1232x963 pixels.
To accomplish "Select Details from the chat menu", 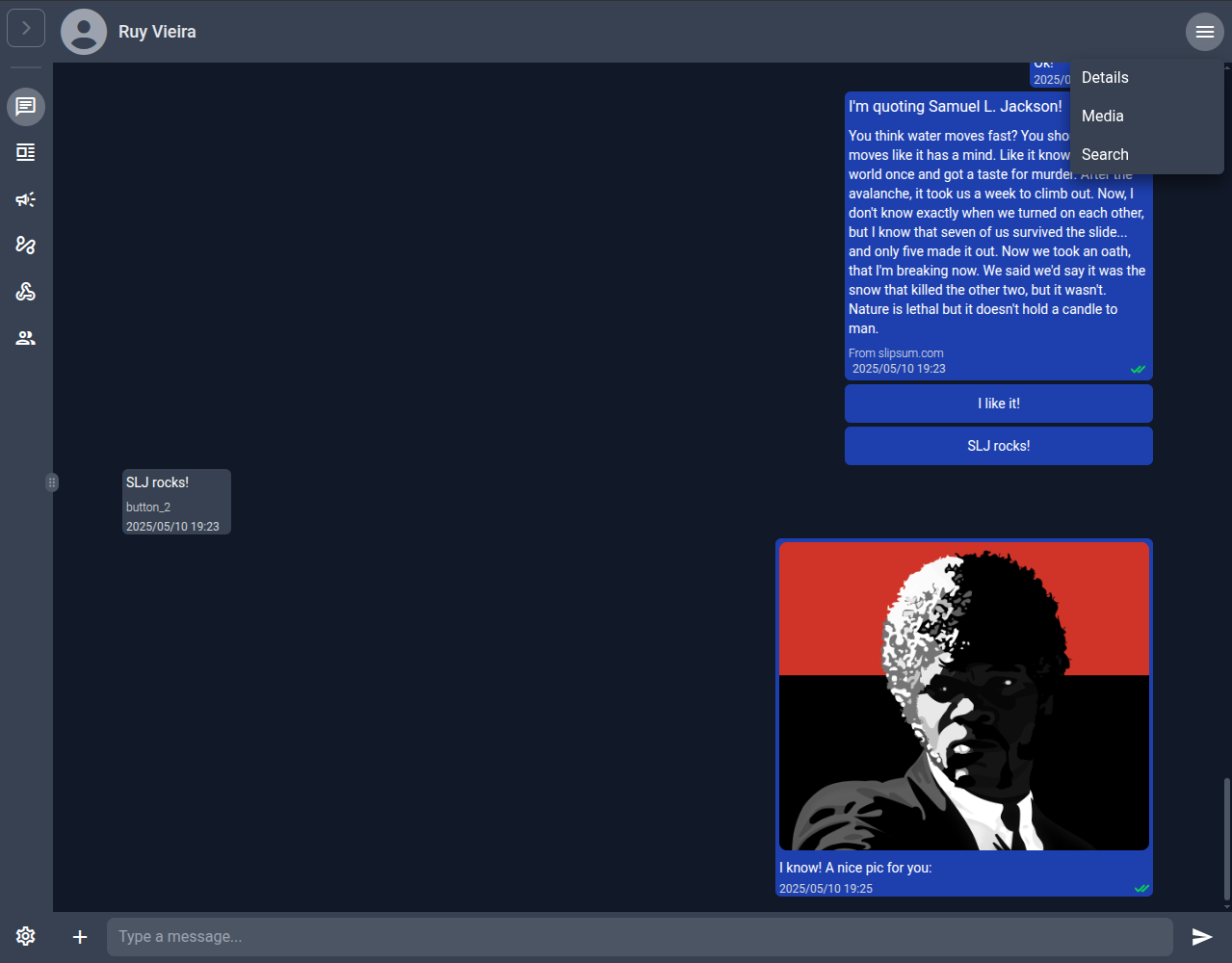I will click(1105, 78).
